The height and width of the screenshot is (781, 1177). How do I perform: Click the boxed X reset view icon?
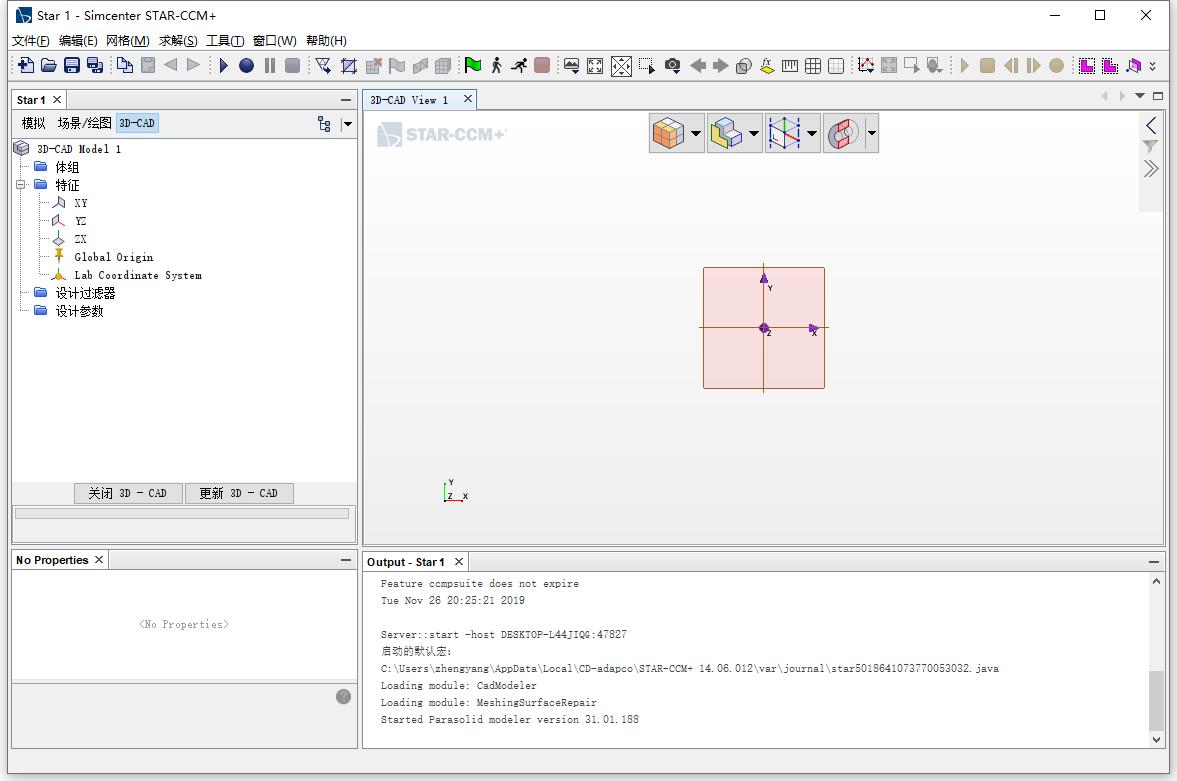pos(622,65)
